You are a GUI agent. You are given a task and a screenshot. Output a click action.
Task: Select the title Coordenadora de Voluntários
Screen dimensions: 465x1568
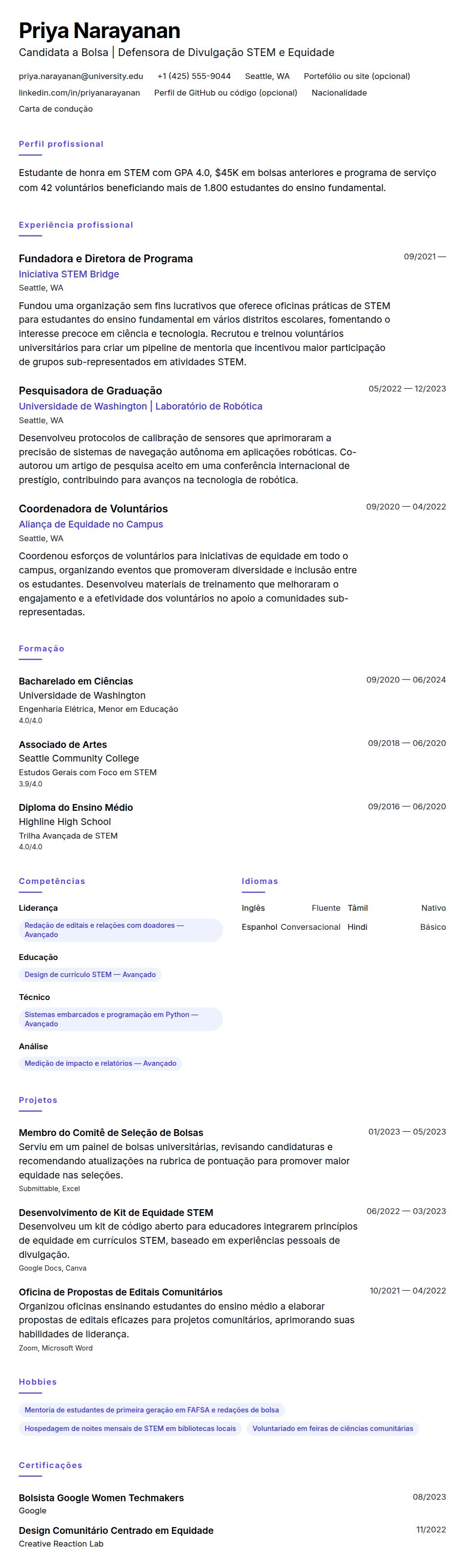click(x=93, y=508)
